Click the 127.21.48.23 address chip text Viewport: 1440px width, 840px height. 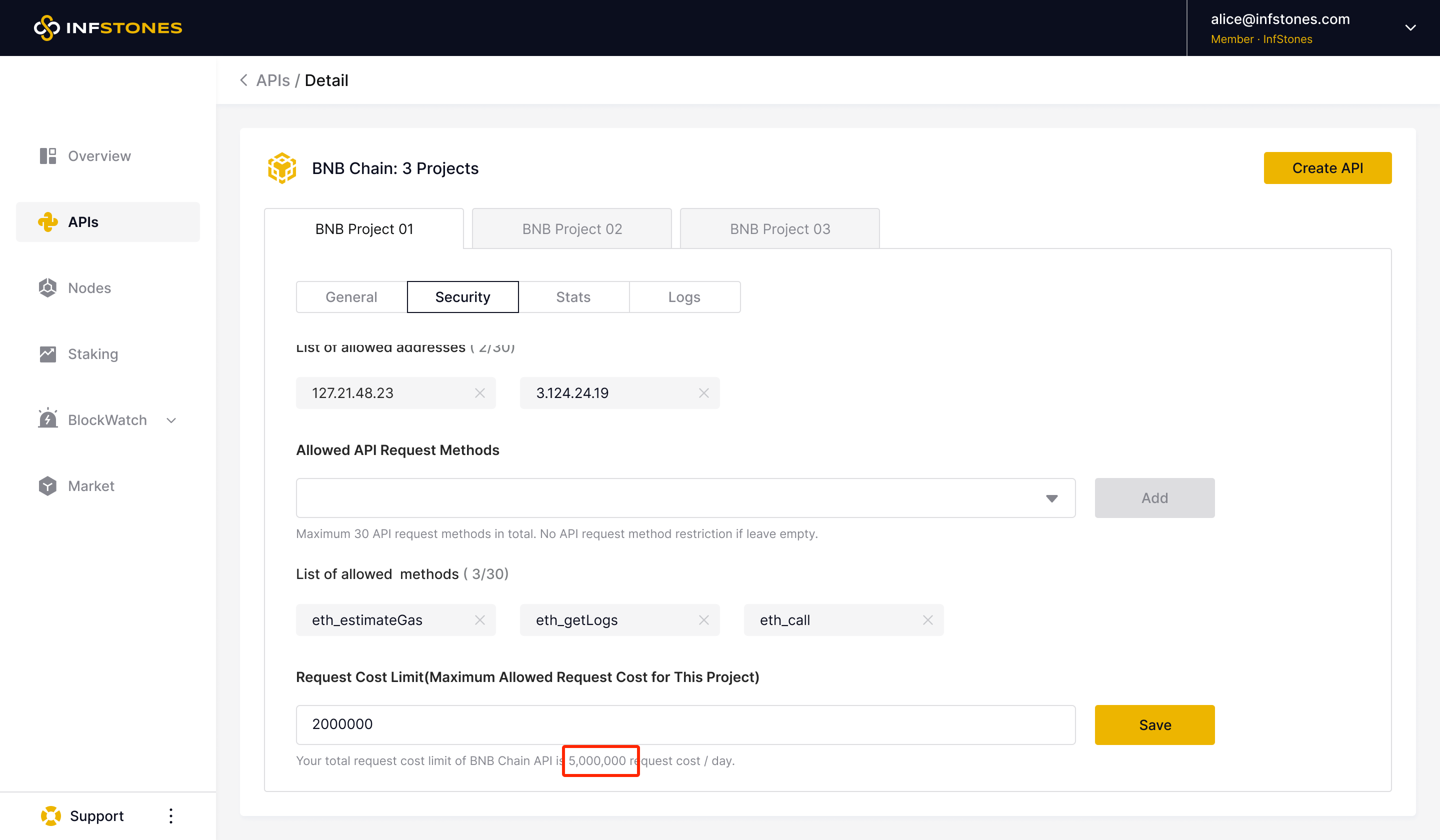click(x=352, y=392)
